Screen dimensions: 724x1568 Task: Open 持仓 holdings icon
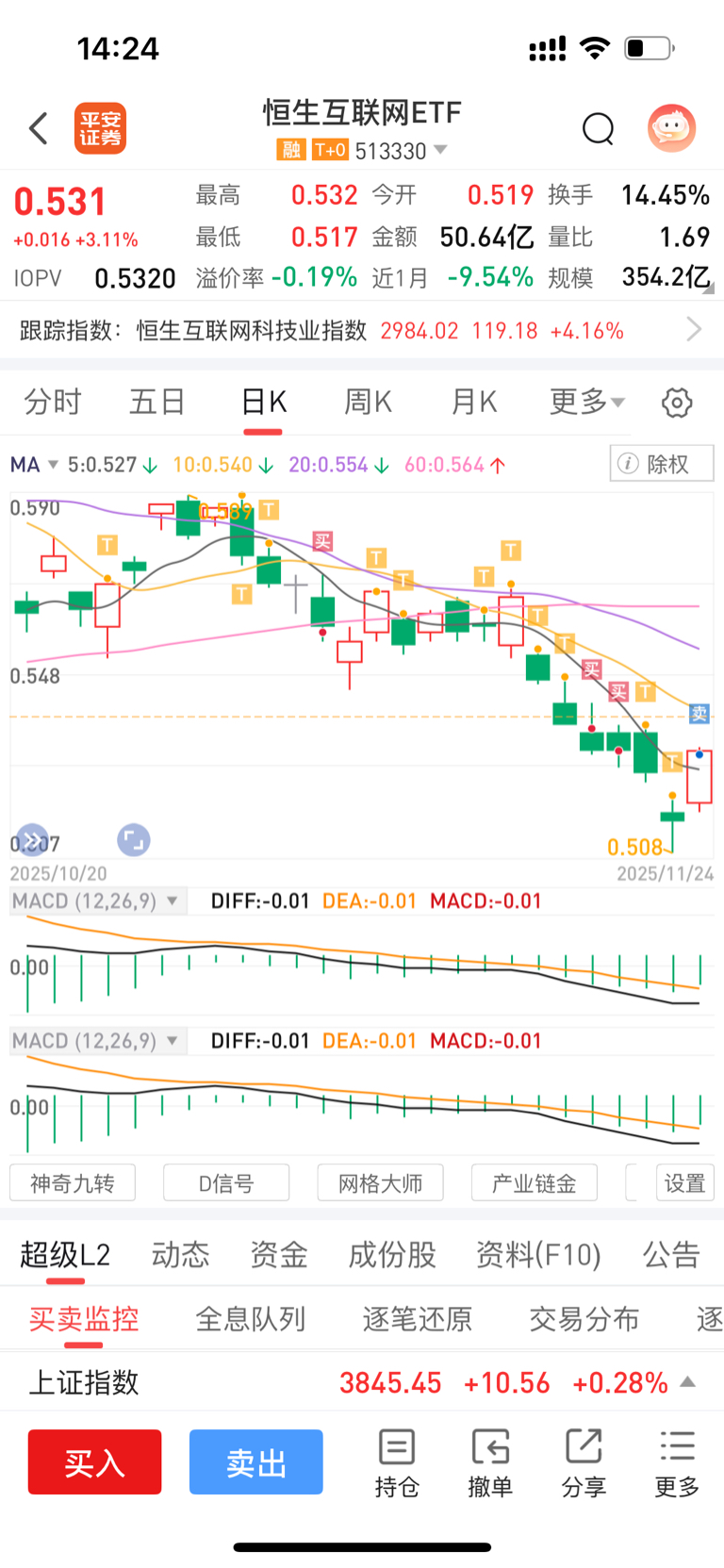(x=397, y=1463)
